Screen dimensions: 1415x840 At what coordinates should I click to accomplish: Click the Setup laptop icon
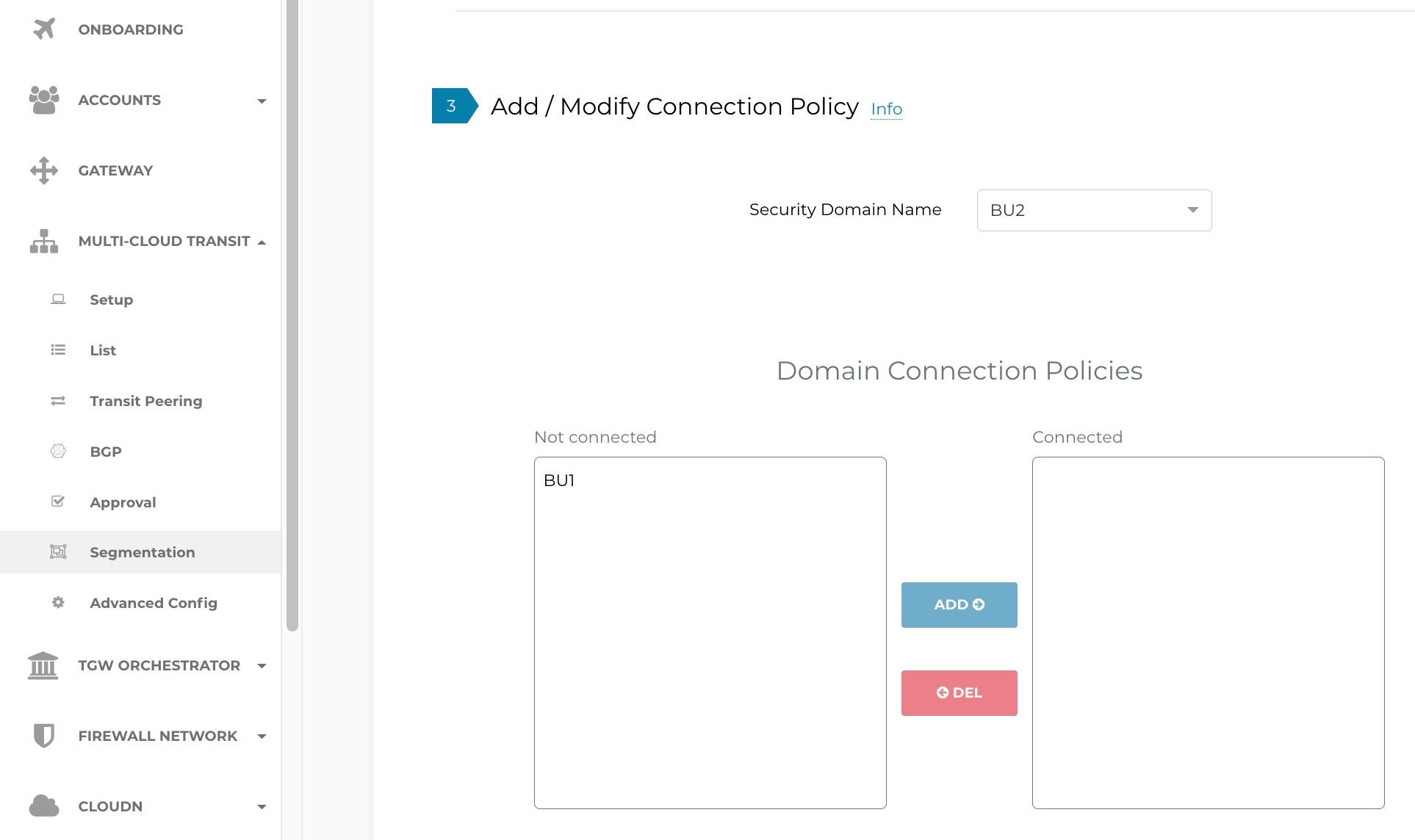(58, 300)
